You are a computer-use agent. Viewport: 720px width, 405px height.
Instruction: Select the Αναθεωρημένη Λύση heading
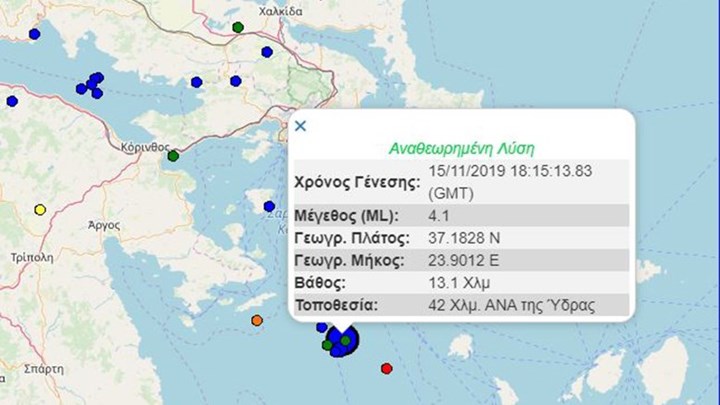(x=461, y=148)
